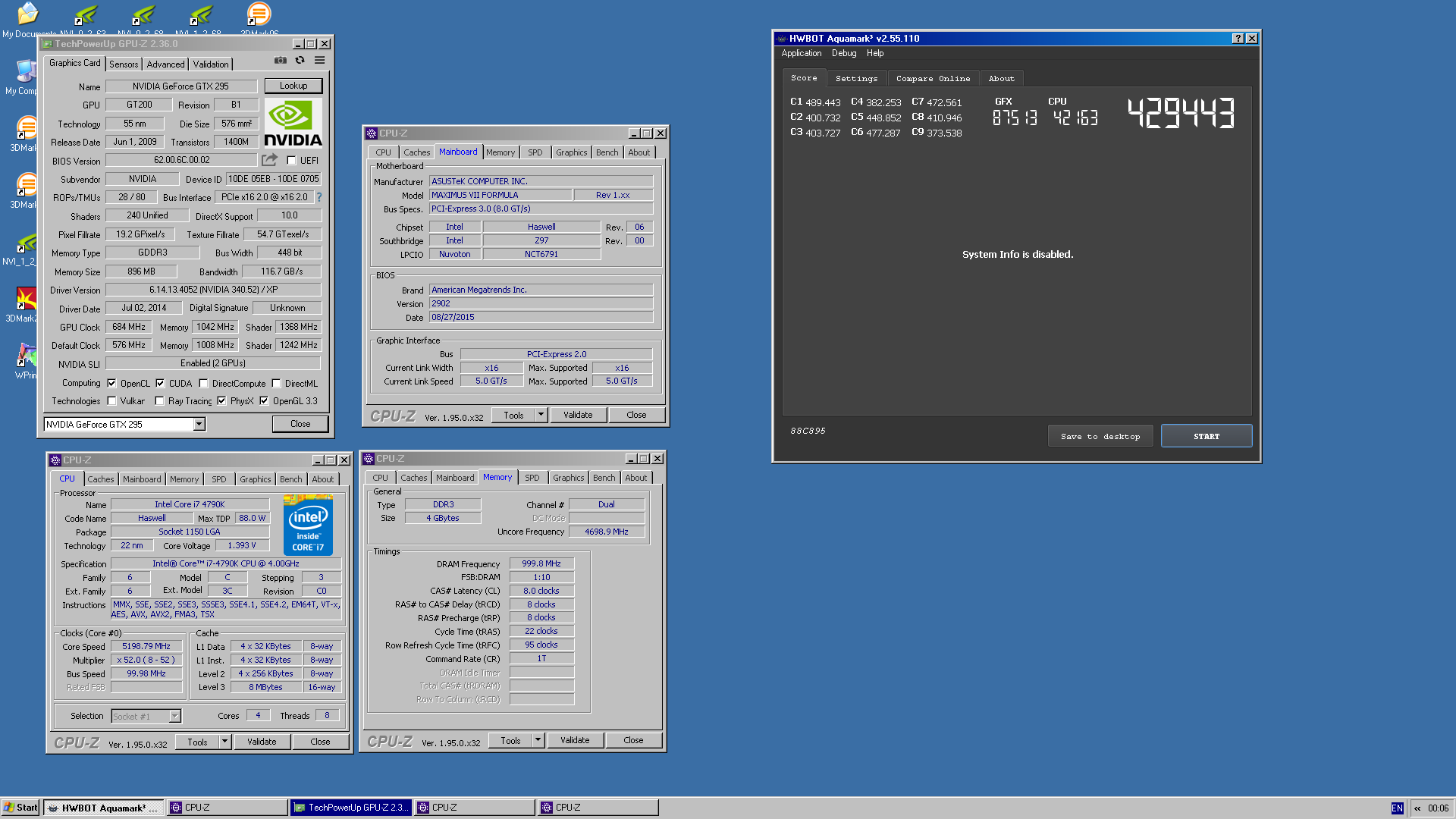Click the Core Speed 5198.79 MHz value
Image resolution: width=1456 pixels, height=819 pixels.
tap(146, 646)
